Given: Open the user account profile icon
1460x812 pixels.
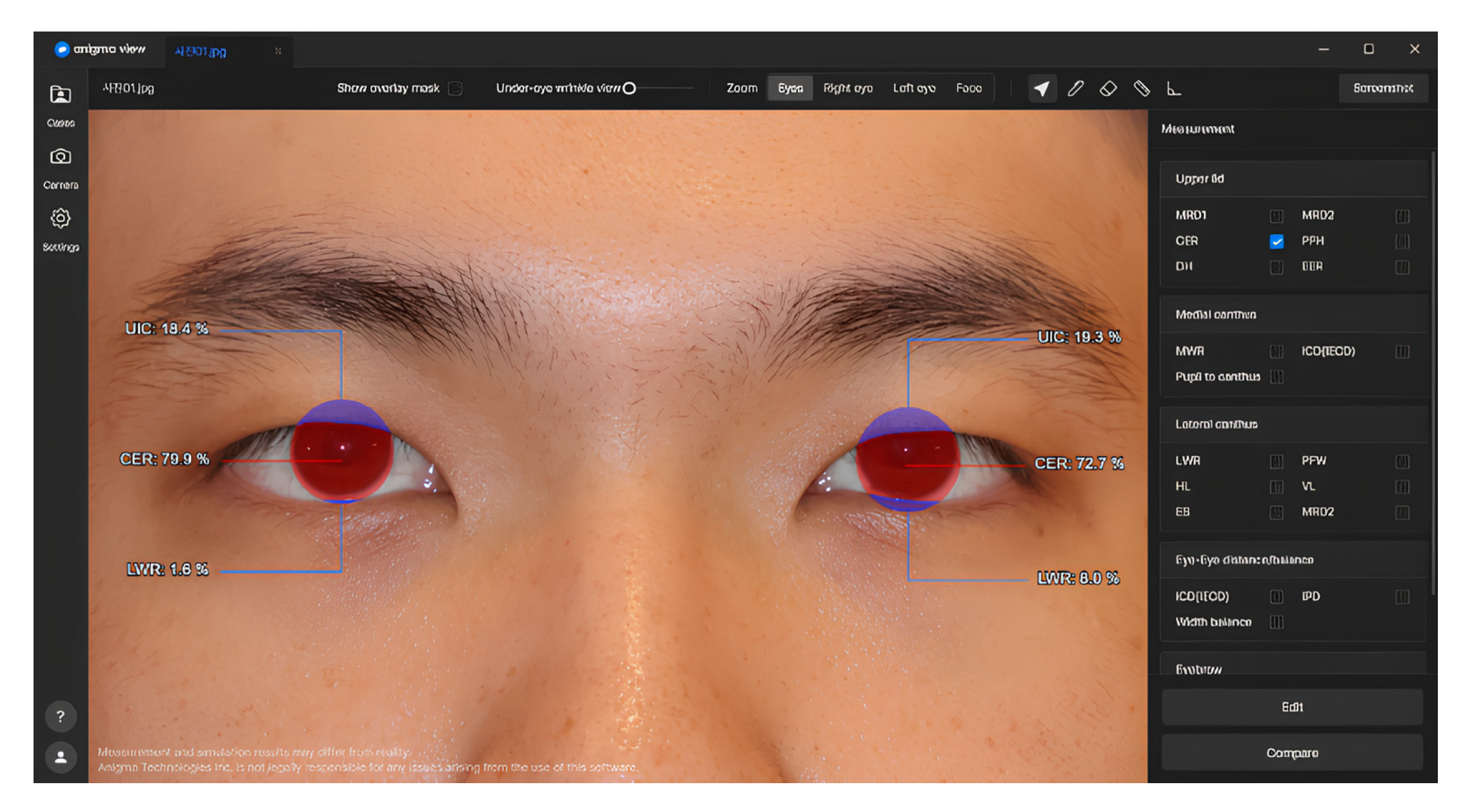Looking at the screenshot, I should coord(60,757).
